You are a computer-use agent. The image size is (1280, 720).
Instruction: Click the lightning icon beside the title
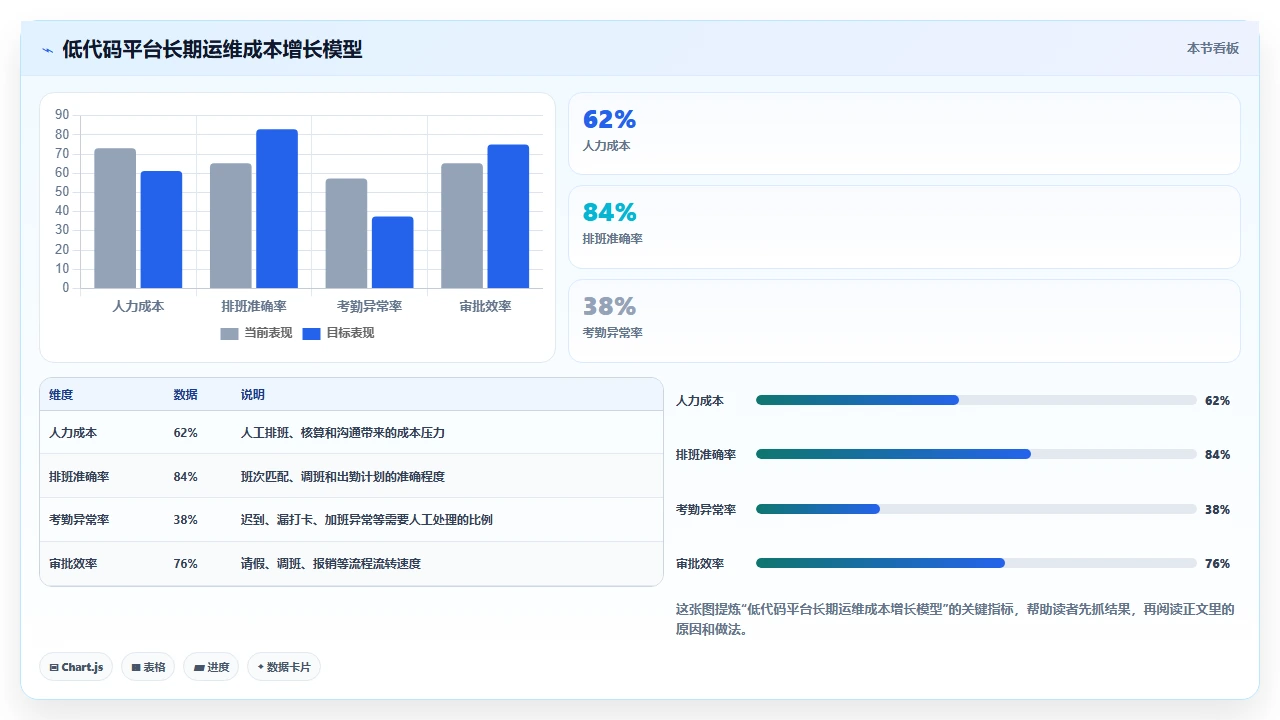(47, 50)
